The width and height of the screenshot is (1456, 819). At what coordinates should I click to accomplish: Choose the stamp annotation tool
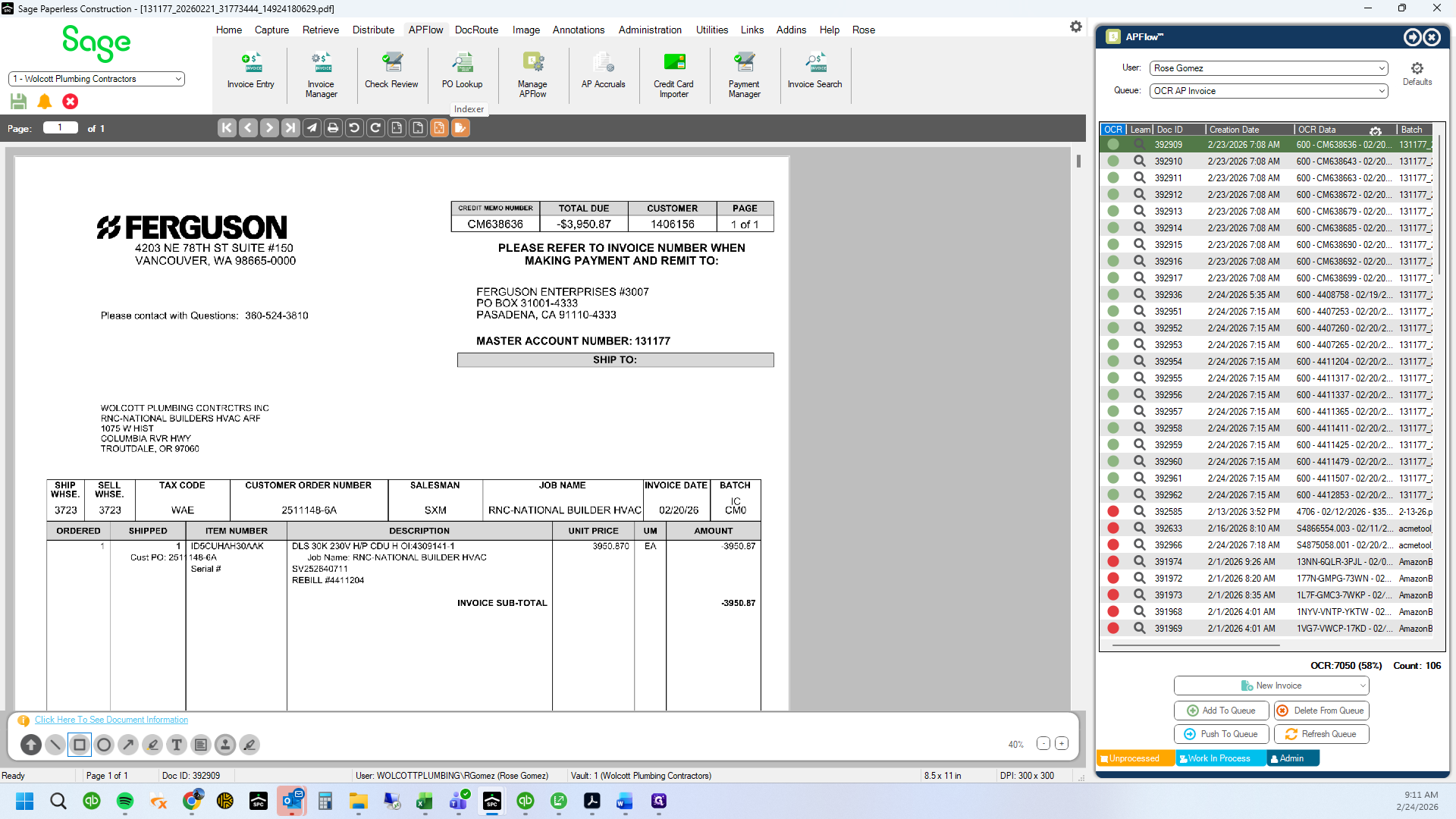pyautogui.click(x=225, y=745)
